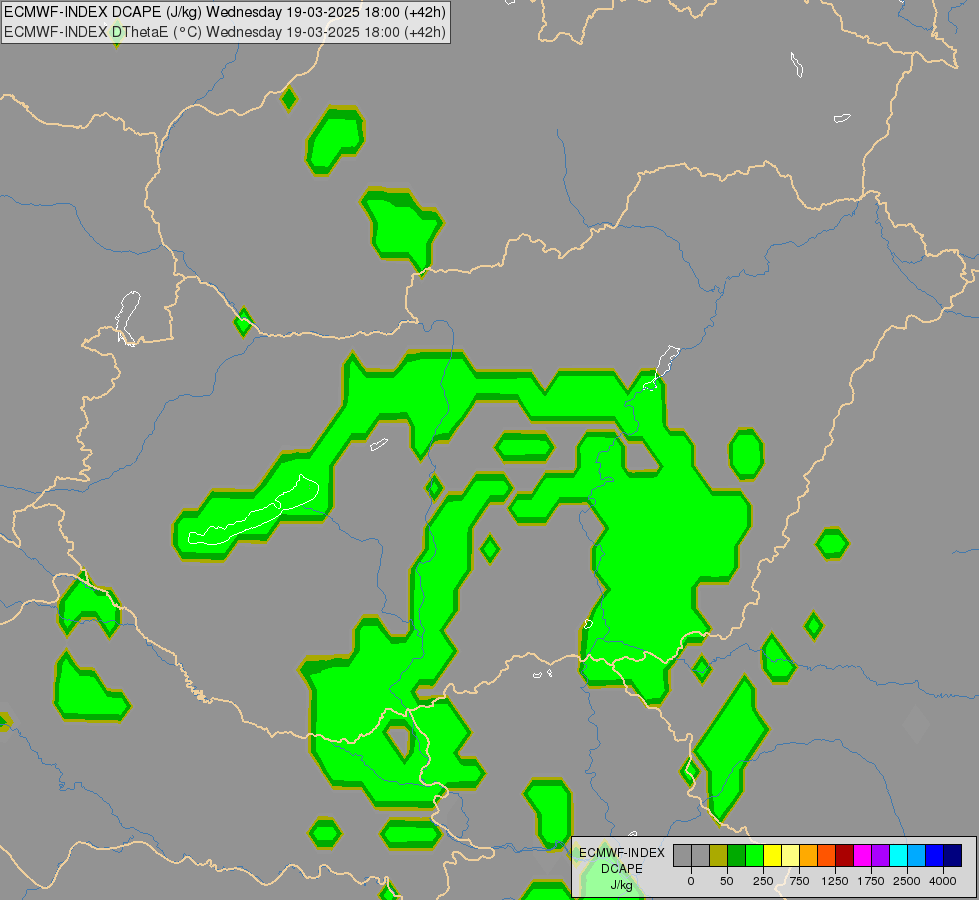The image size is (979, 900).
Task: Click the ECMWF-INDEX DThetaE title line
Action: [x=225, y=32]
